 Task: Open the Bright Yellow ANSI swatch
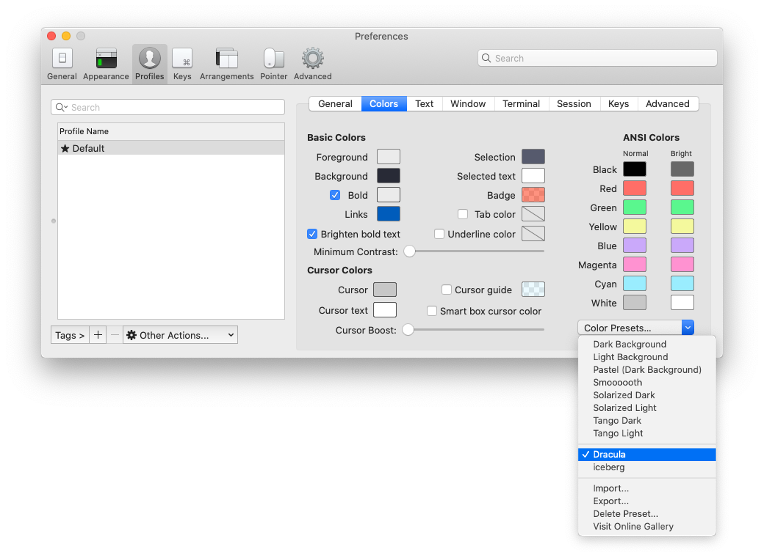[x=682, y=226]
